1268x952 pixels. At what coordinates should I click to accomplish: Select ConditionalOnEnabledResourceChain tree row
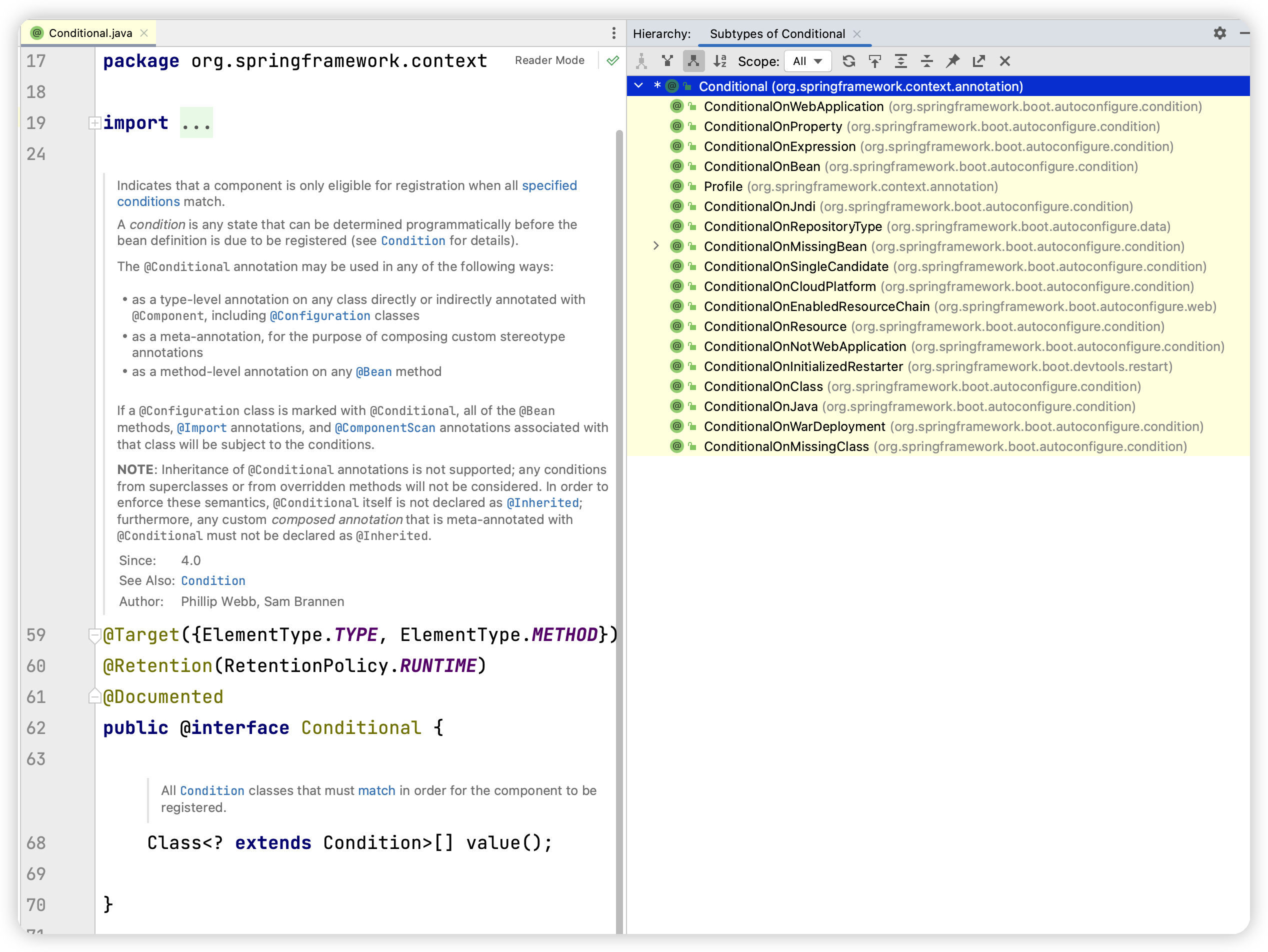938,306
